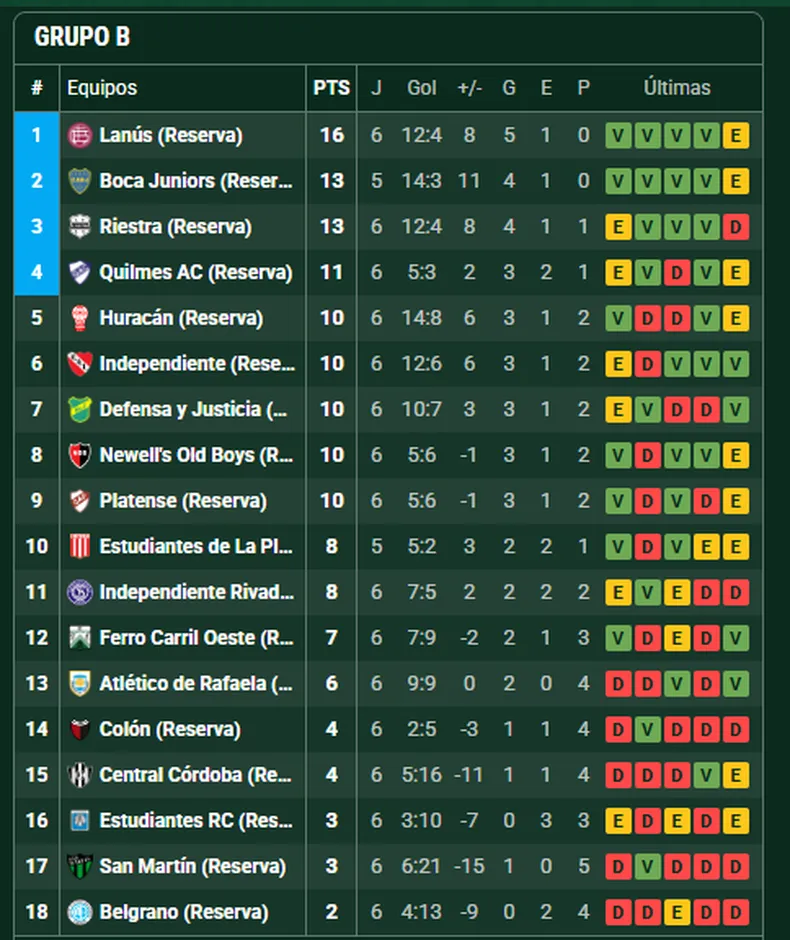Sort standings by Gol column header

(x=422, y=88)
